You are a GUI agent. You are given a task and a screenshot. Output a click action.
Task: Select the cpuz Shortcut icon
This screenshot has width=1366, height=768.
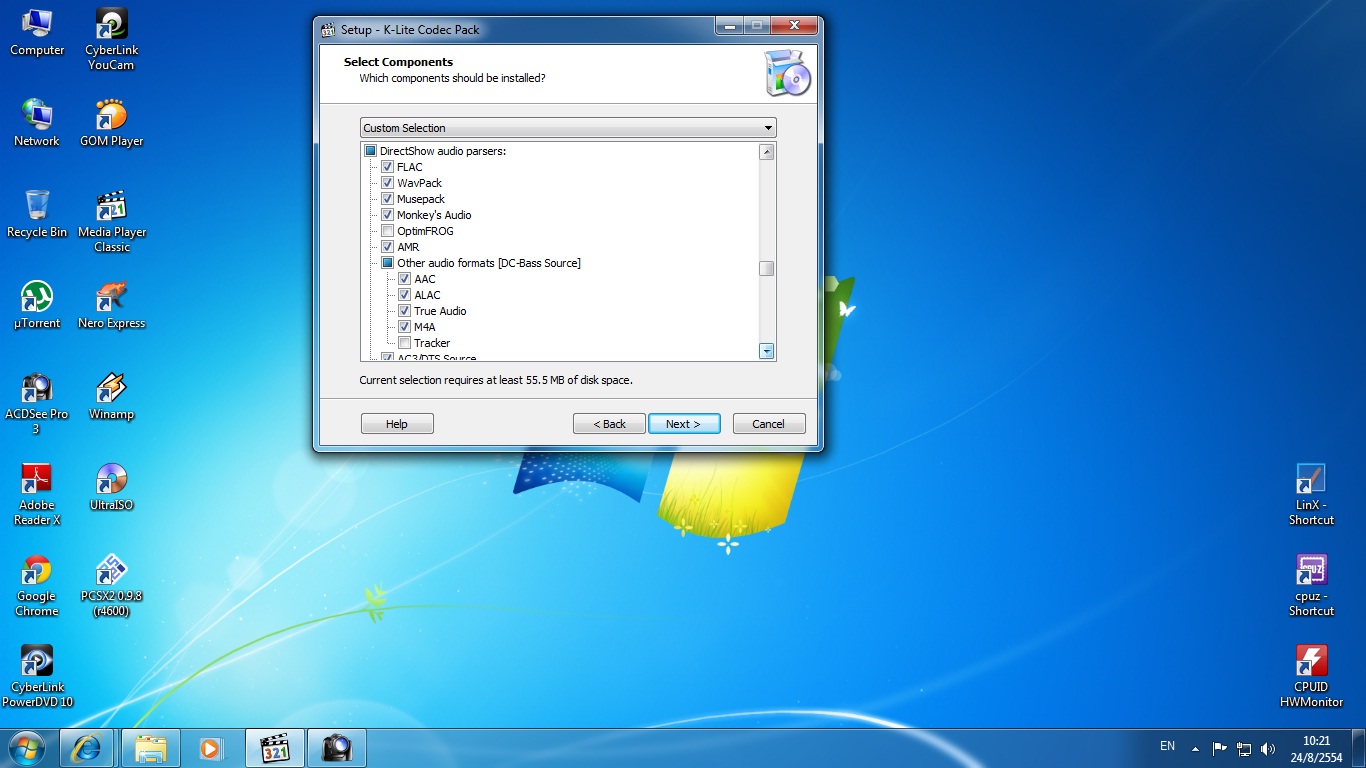[1311, 586]
